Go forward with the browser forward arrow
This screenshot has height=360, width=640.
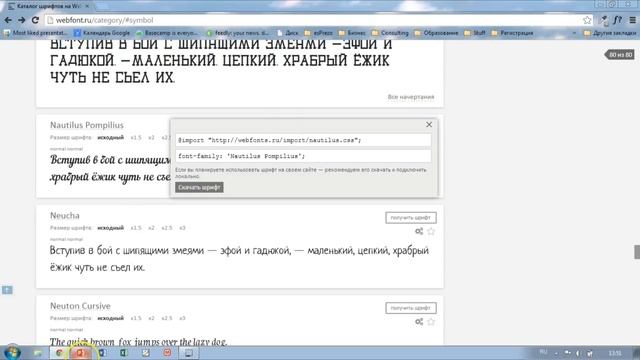pyautogui.click(x=22, y=20)
